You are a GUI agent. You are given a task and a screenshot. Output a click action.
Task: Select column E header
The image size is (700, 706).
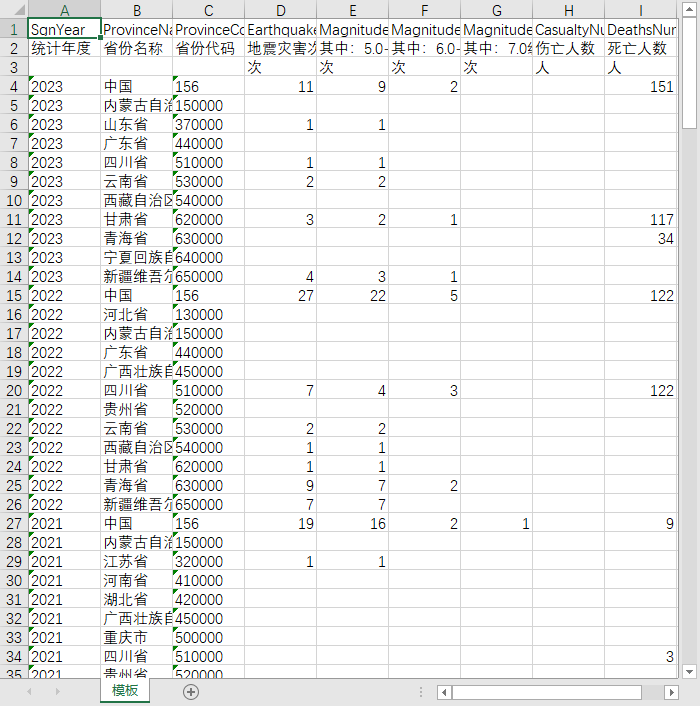click(352, 10)
